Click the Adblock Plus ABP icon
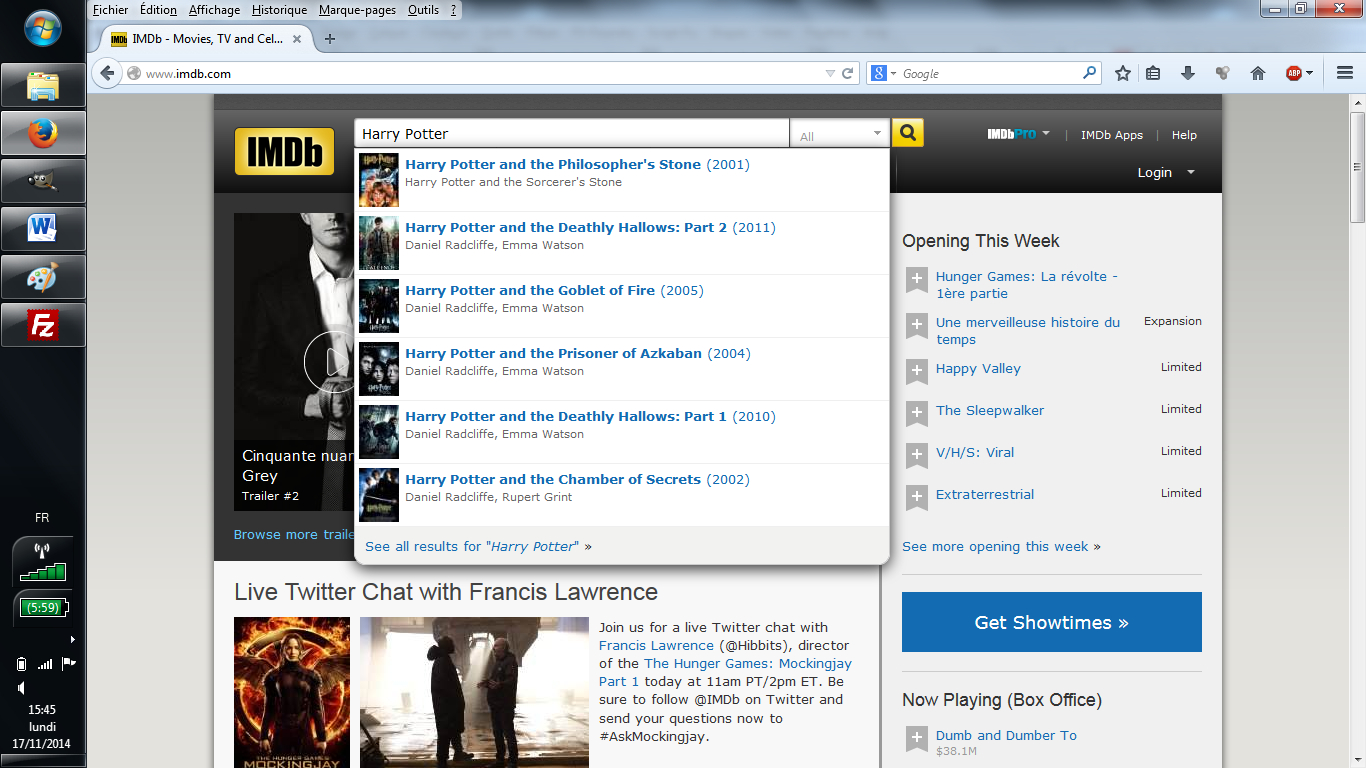 [x=1294, y=73]
